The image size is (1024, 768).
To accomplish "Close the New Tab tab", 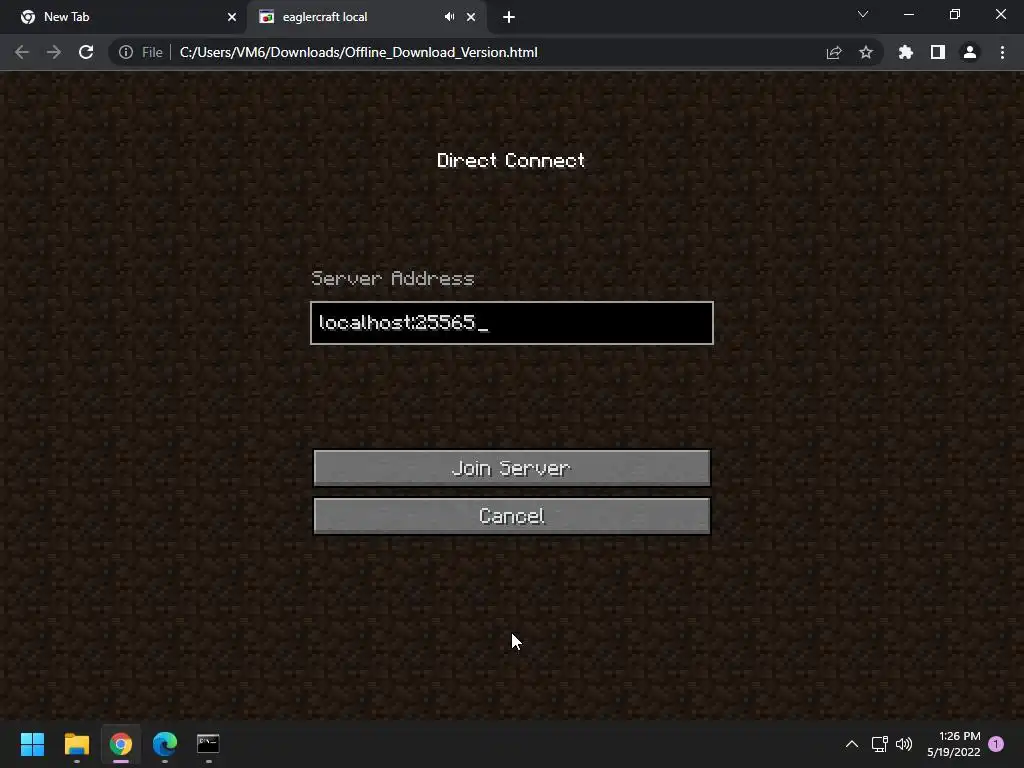I will (232, 17).
